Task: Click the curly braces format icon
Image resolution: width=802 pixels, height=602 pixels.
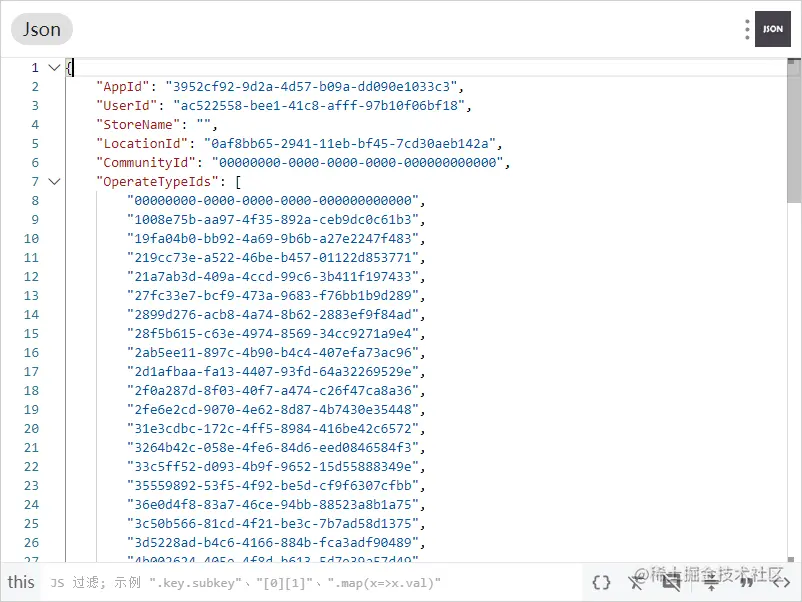Action: click(602, 582)
